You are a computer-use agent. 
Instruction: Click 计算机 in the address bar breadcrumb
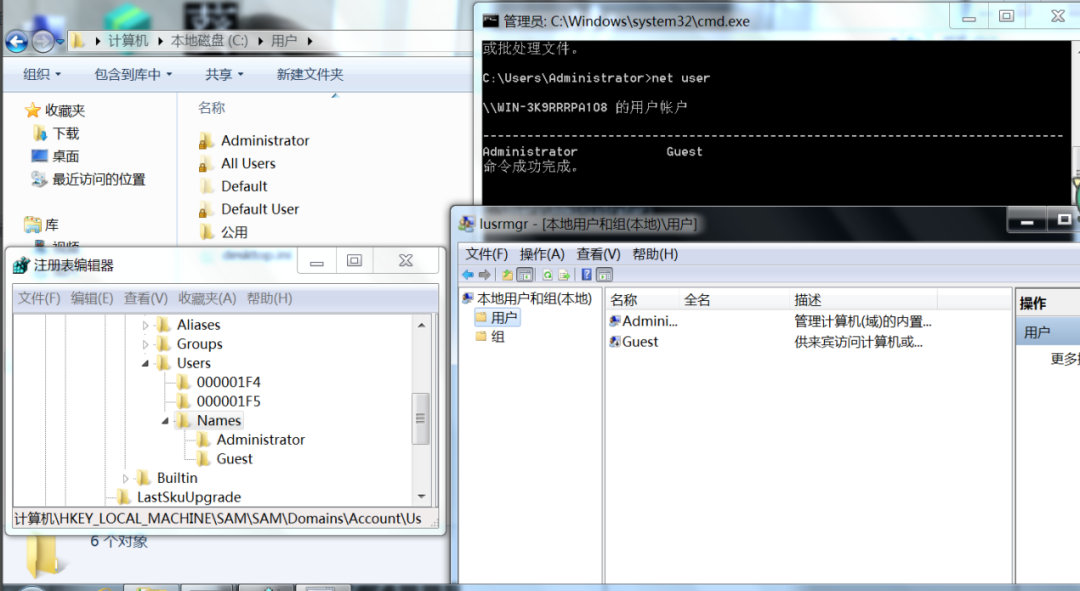pyautogui.click(x=127, y=30)
